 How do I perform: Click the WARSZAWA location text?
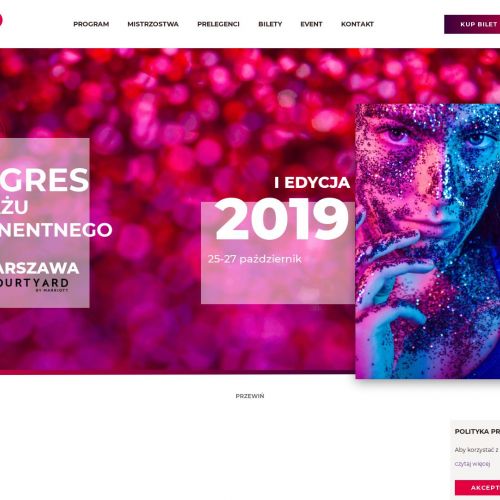click(x=39, y=268)
